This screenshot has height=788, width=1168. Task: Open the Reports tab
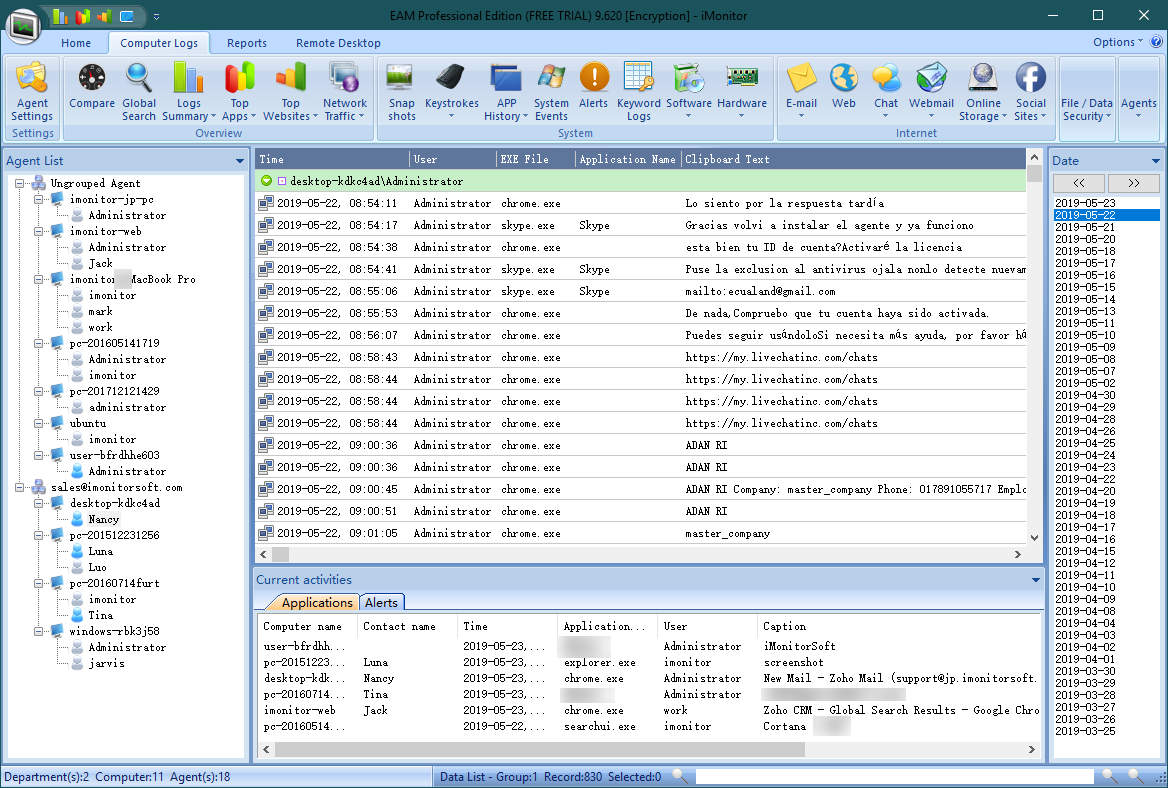[x=247, y=43]
